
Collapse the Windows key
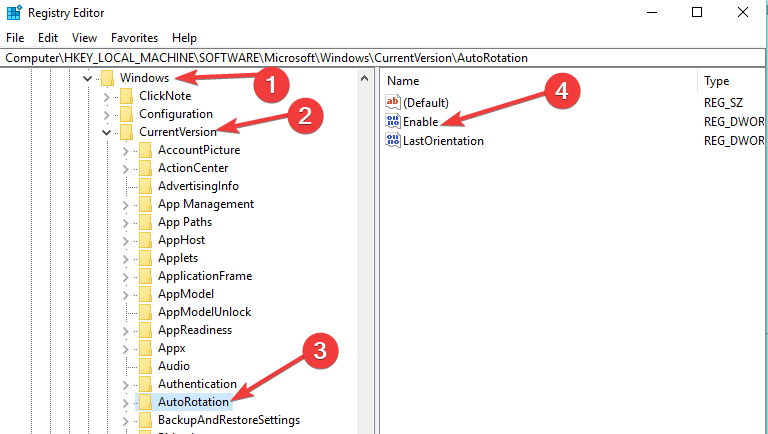point(87,78)
